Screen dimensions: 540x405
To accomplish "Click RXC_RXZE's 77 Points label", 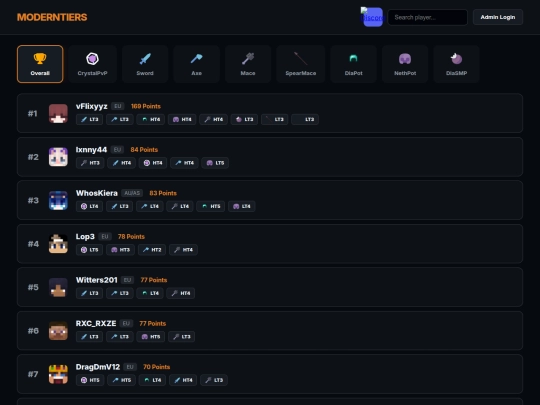I will 153,323.
